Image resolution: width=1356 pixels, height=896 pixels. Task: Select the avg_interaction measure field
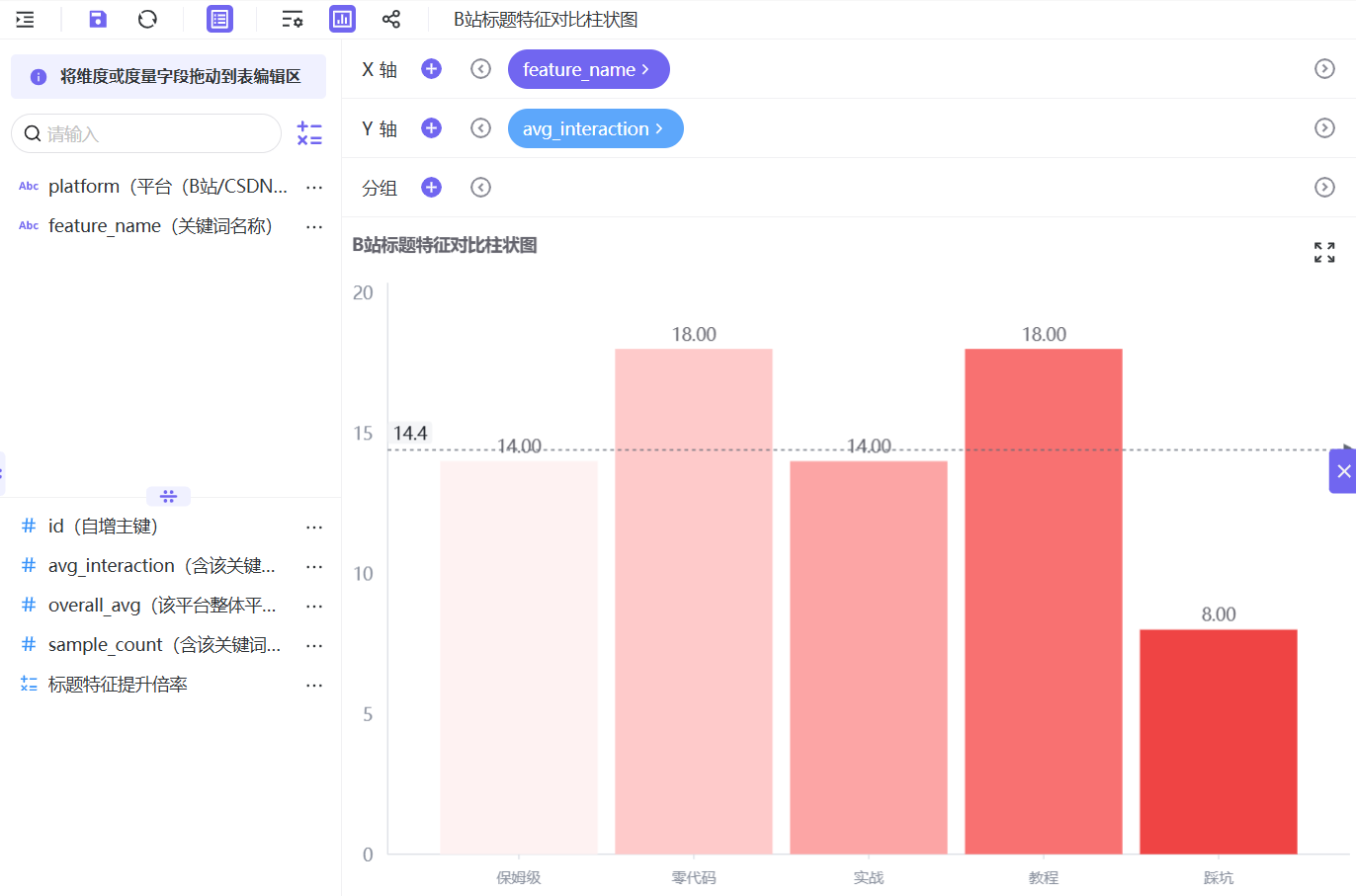coord(162,566)
